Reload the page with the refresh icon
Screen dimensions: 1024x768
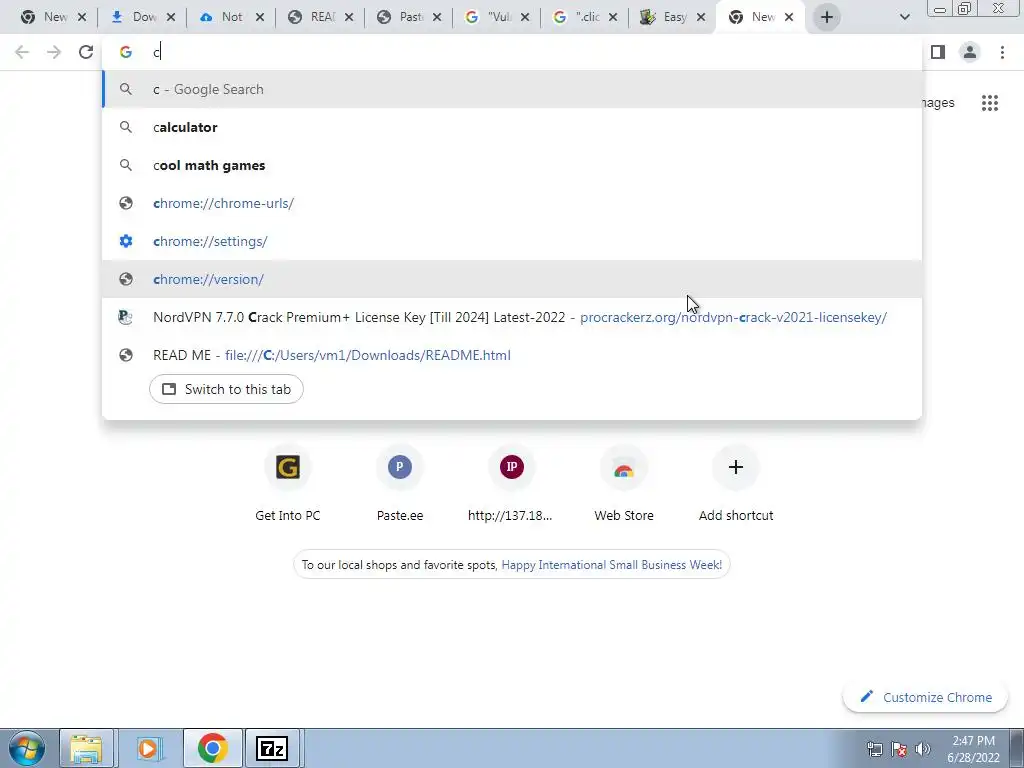point(86,52)
